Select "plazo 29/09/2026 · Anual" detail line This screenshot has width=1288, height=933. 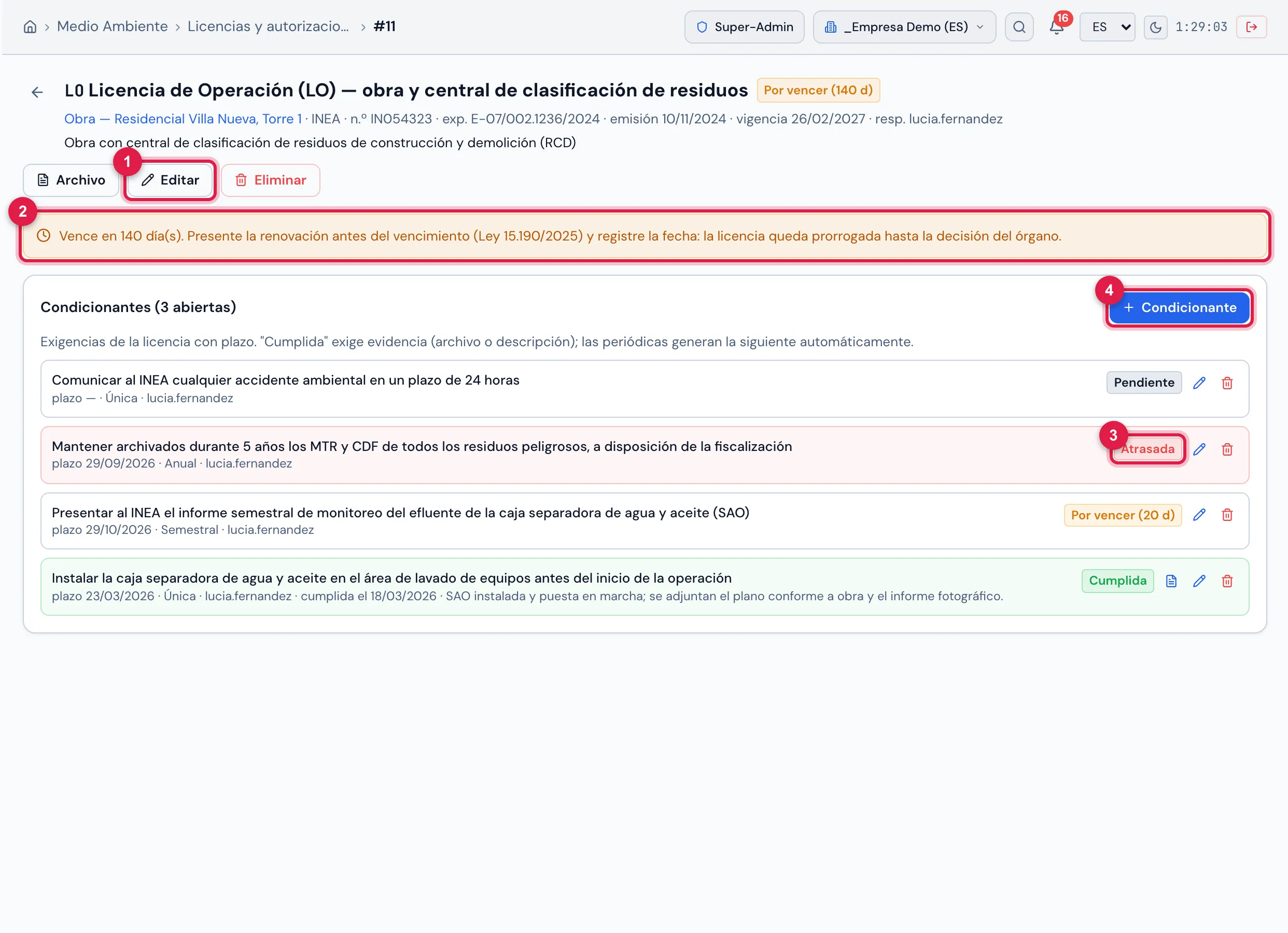[172, 463]
